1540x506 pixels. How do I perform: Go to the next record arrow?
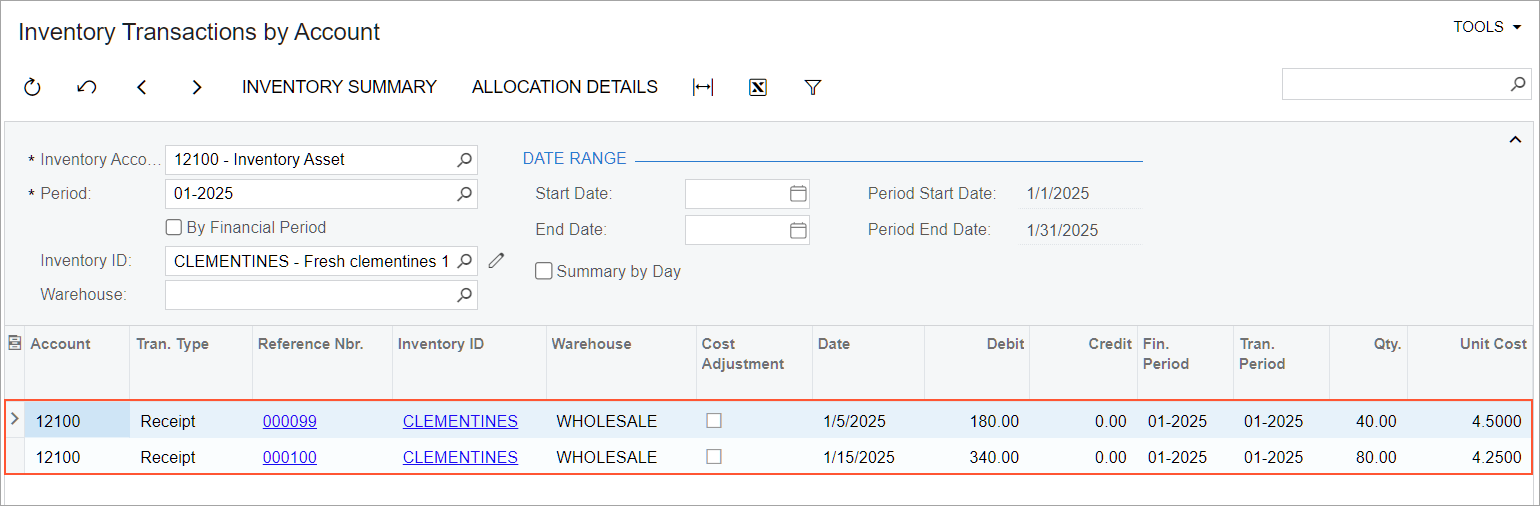pyautogui.click(x=197, y=88)
